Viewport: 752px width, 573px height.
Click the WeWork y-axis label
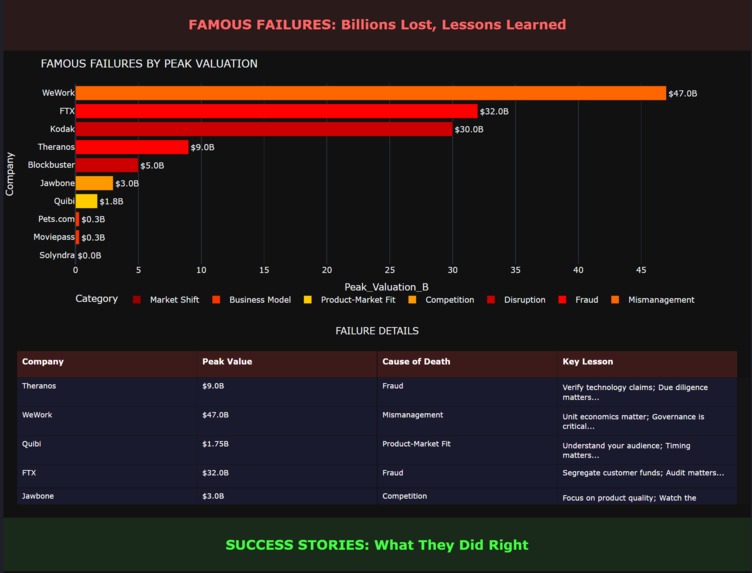point(58,93)
